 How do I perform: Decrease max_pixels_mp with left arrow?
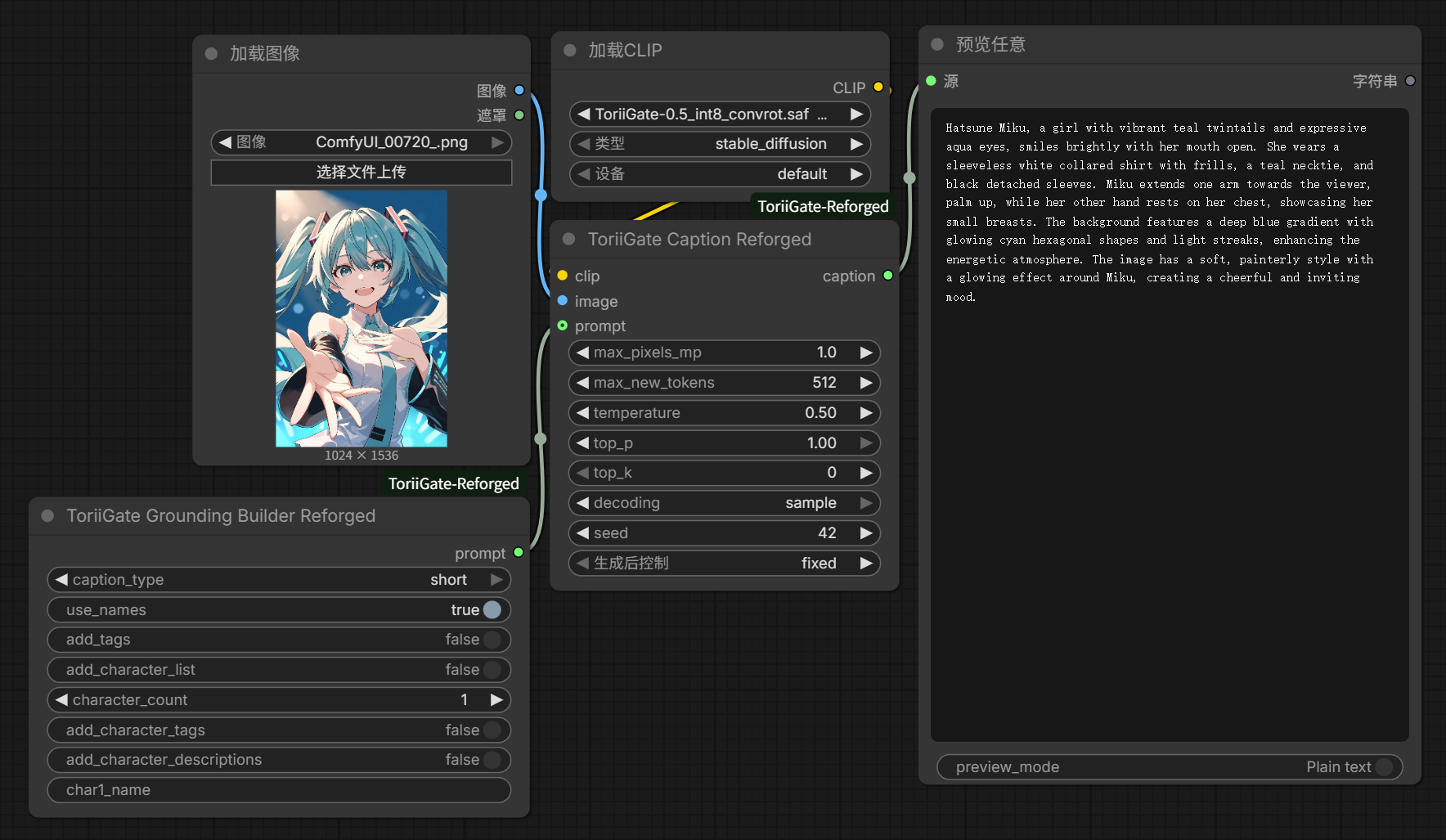tap(582, 353)
